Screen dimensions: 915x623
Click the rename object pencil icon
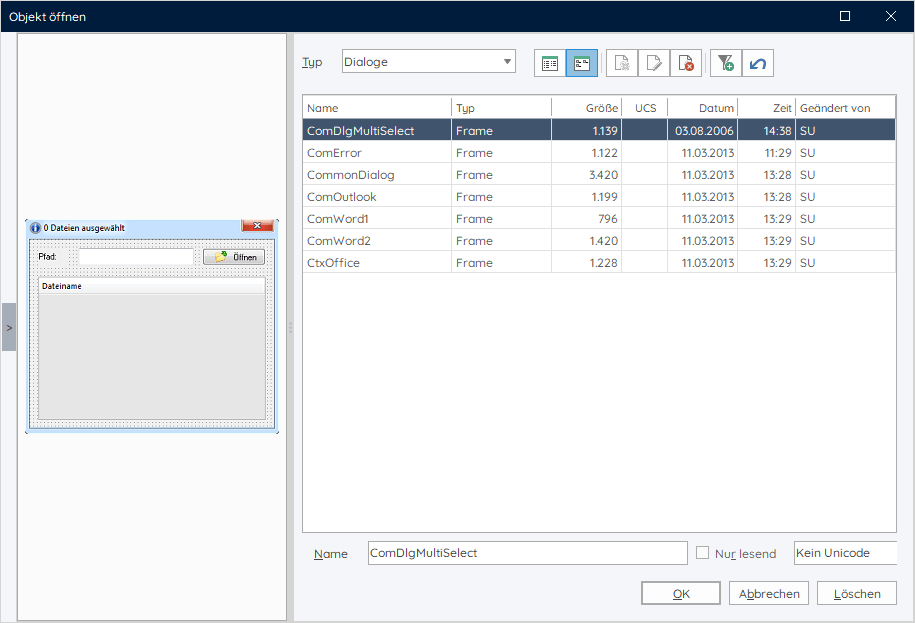(x=654, y=63)
